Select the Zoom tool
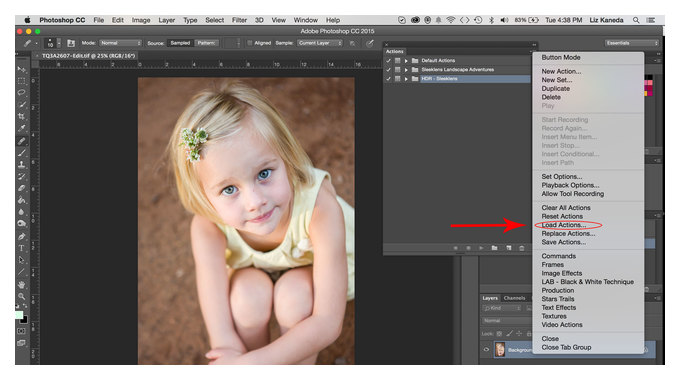 pyautogui.click(x=21, y=296)
